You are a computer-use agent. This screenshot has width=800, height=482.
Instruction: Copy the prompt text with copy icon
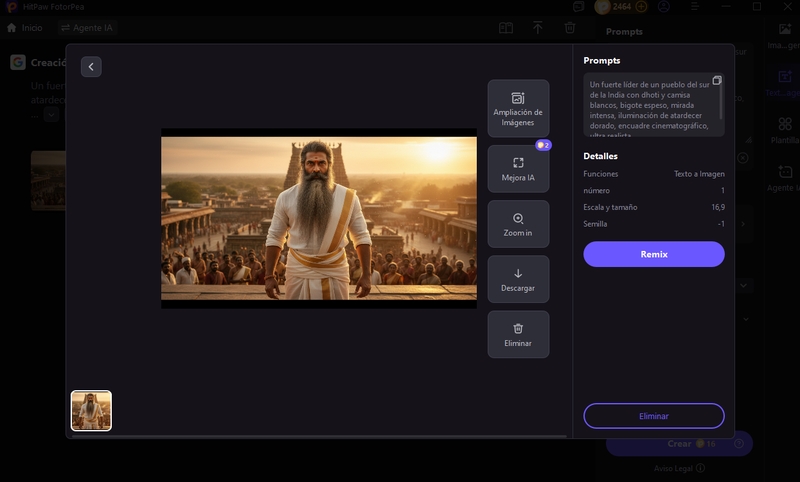717,81
